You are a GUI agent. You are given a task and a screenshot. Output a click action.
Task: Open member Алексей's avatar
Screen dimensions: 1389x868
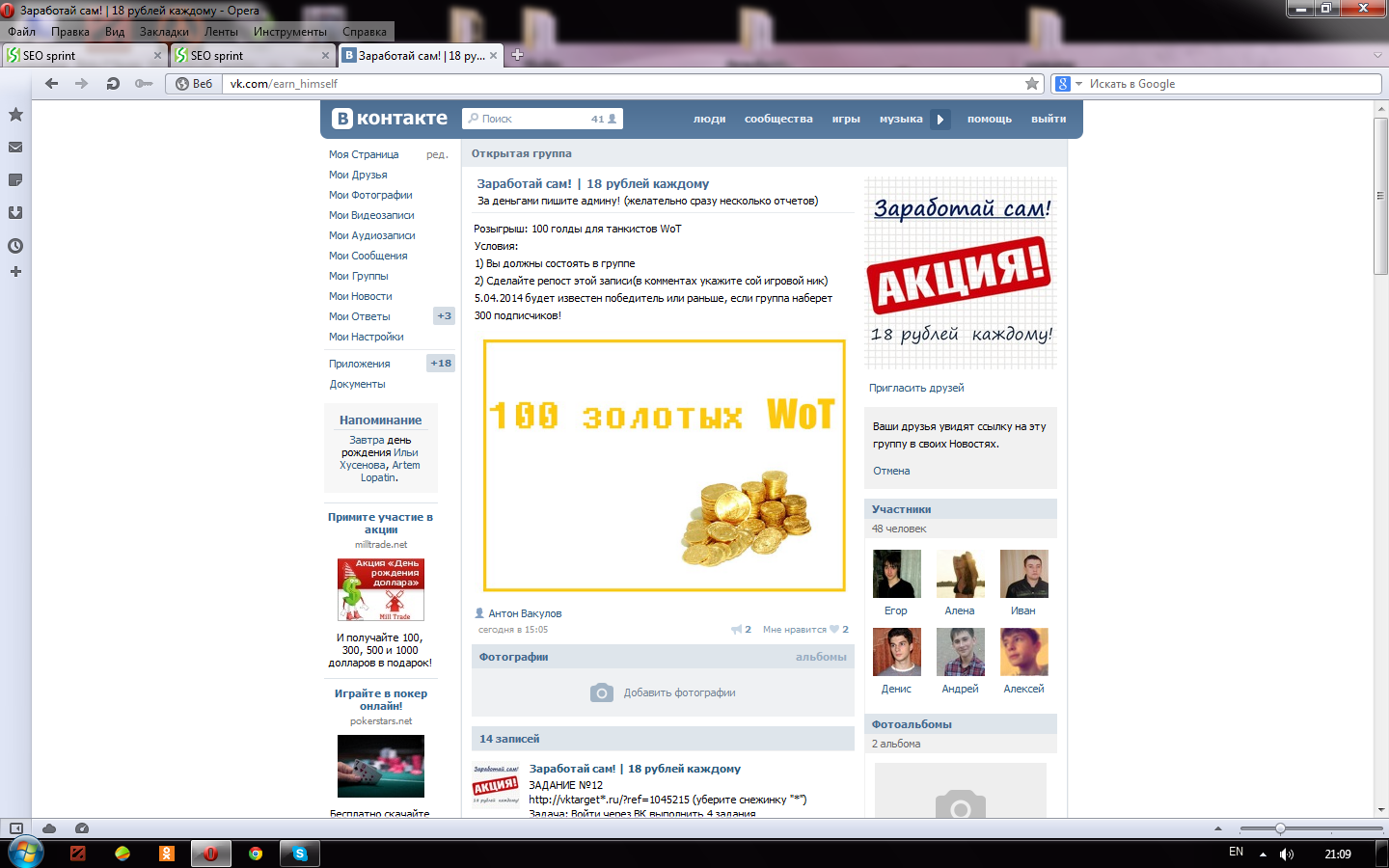point(1023,652)
